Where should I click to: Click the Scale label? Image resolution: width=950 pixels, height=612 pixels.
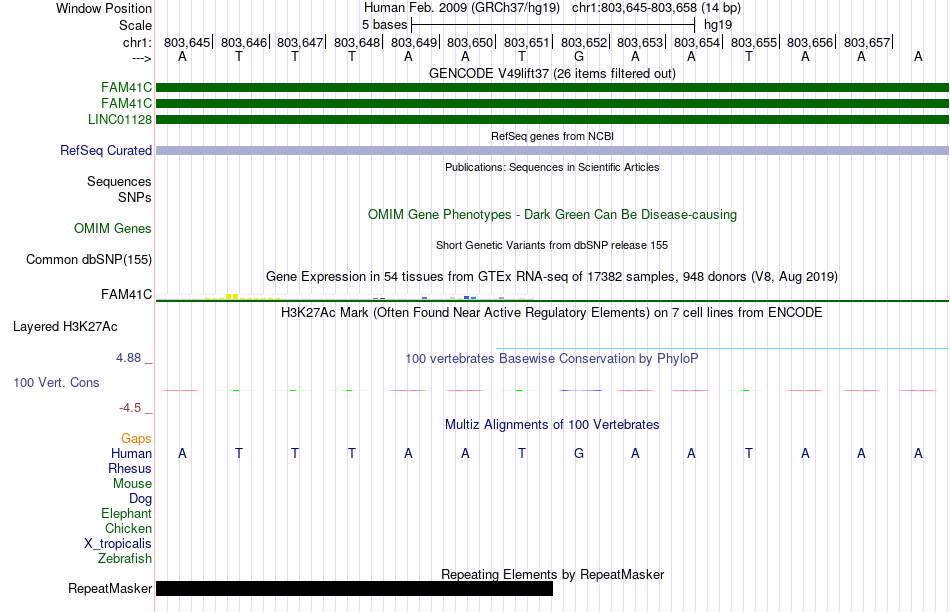click(135, 25)
